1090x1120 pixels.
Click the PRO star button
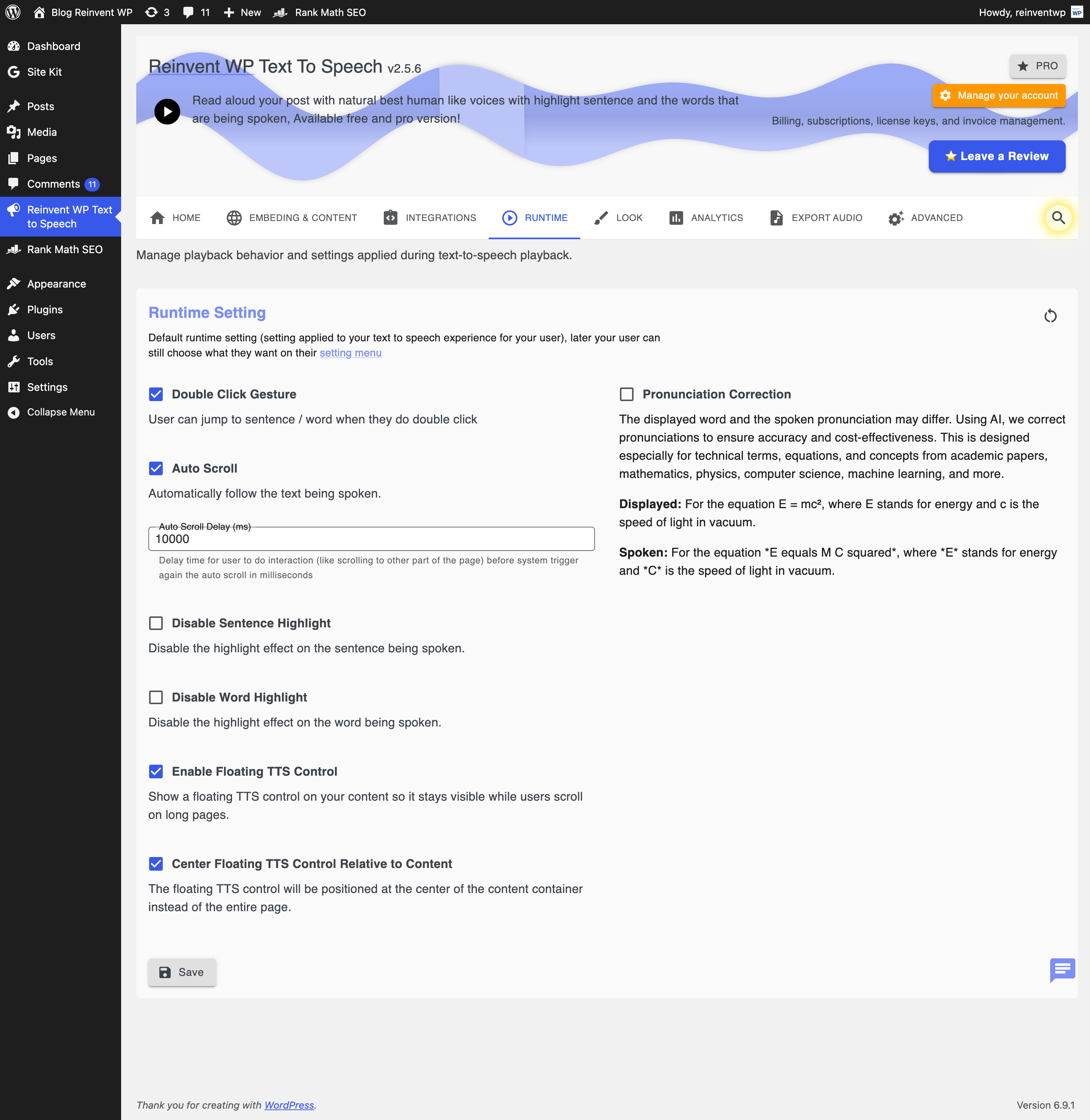point(1037,66)
